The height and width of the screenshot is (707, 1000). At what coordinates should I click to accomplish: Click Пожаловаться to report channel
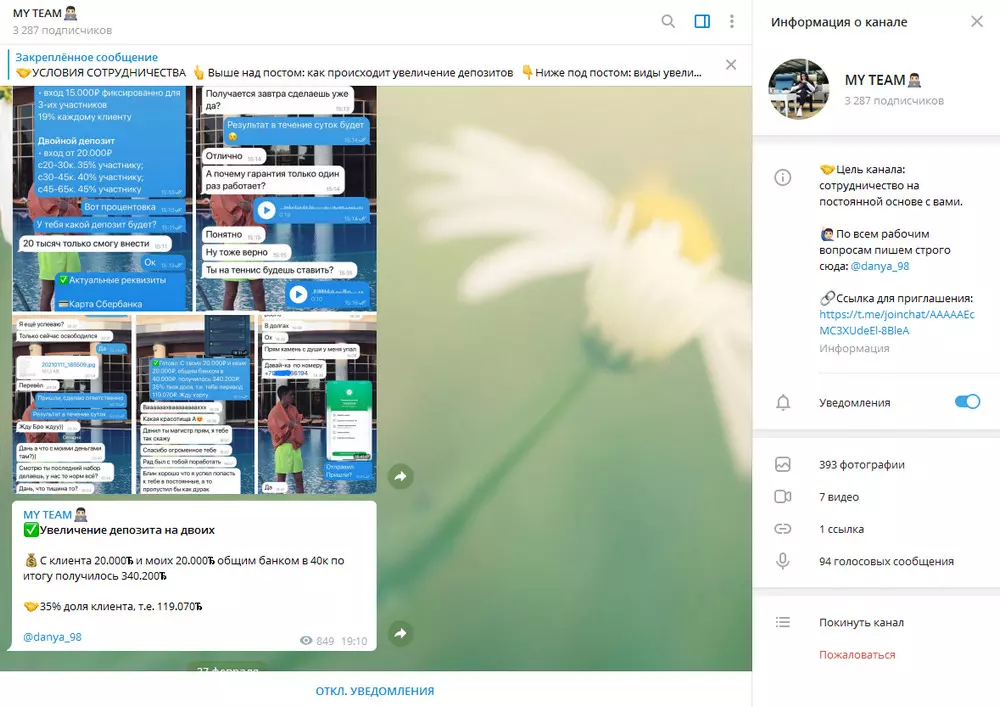point(857,655)
